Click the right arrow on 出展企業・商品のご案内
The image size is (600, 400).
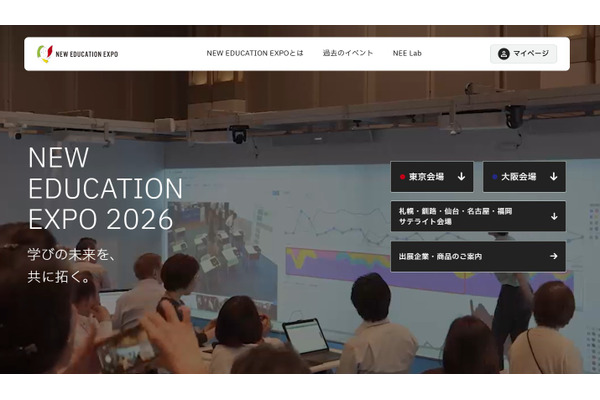tap(554, 256)
